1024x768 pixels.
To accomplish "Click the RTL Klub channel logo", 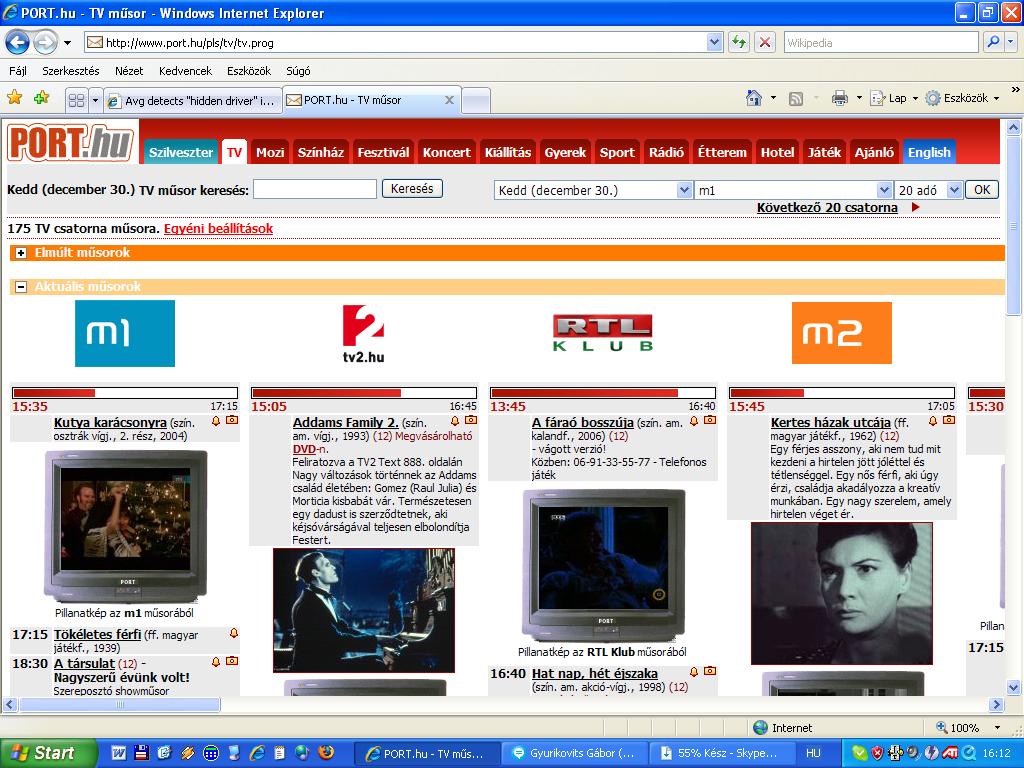I will click(602, 333).
